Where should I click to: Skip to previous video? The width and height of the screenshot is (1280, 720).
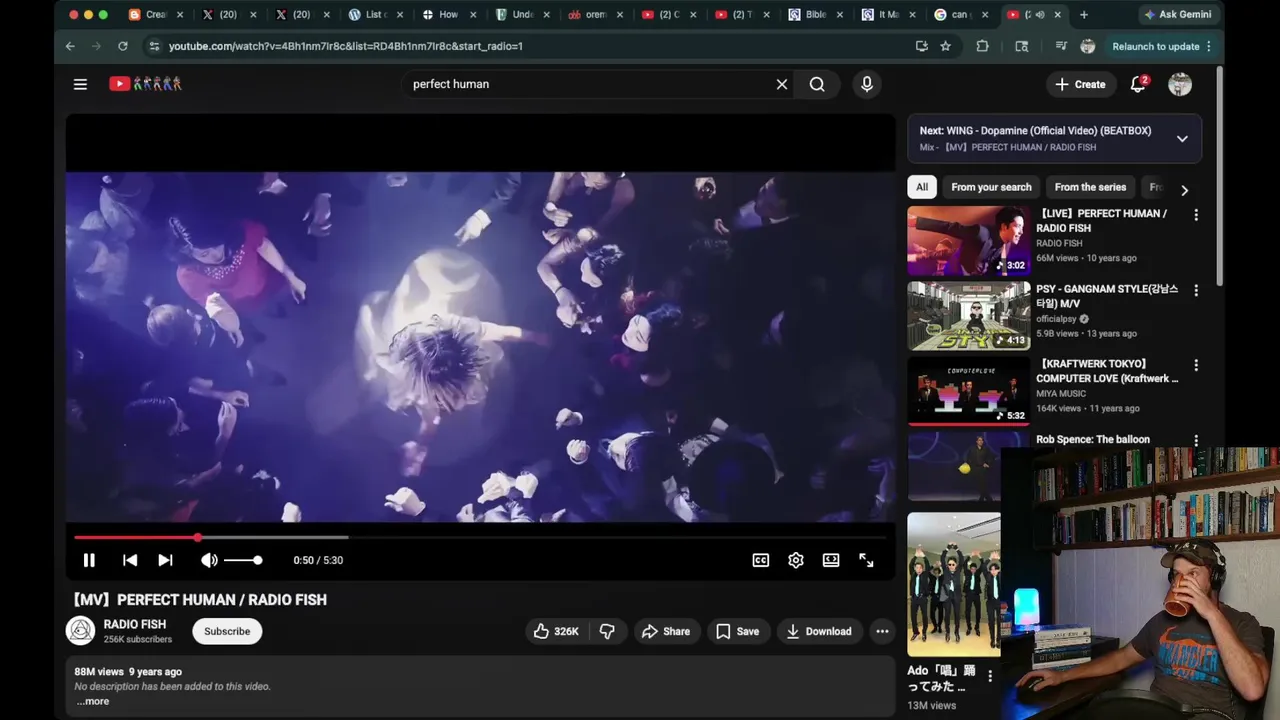tap(130, 560)
